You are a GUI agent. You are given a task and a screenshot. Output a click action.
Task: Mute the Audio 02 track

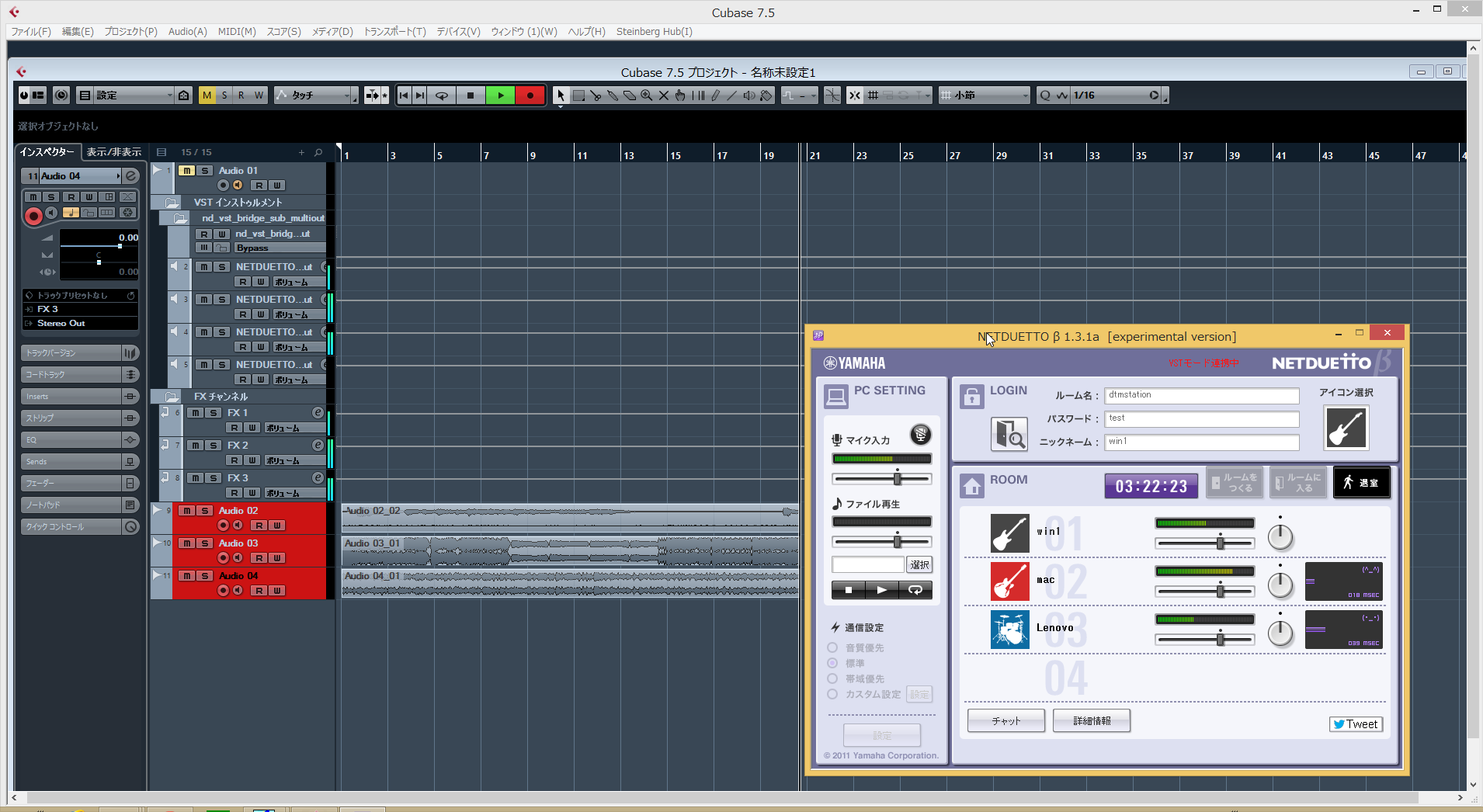pos(187,511)
